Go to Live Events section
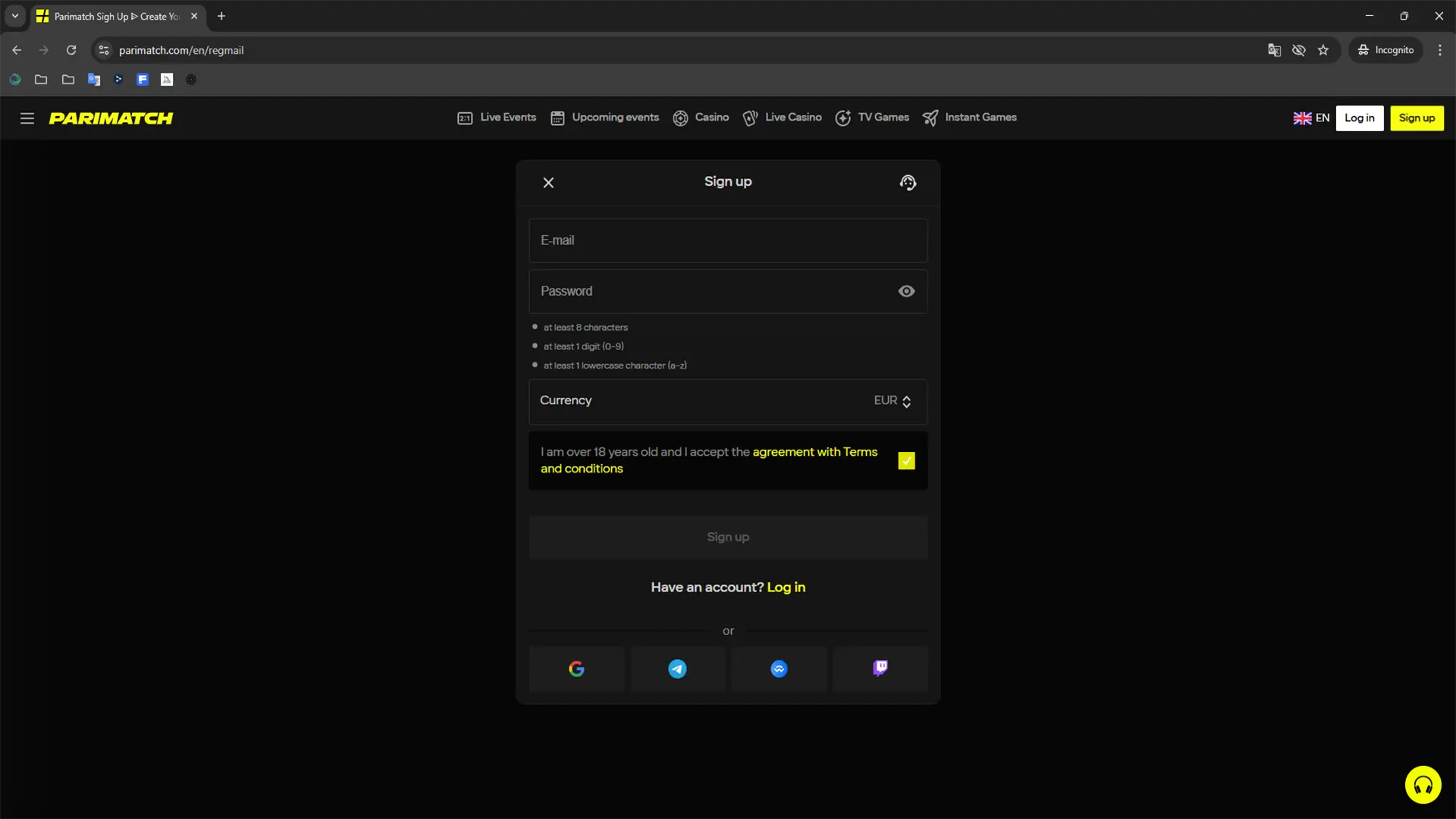This screenshot has width=1456, height=819. click(497, 118)
